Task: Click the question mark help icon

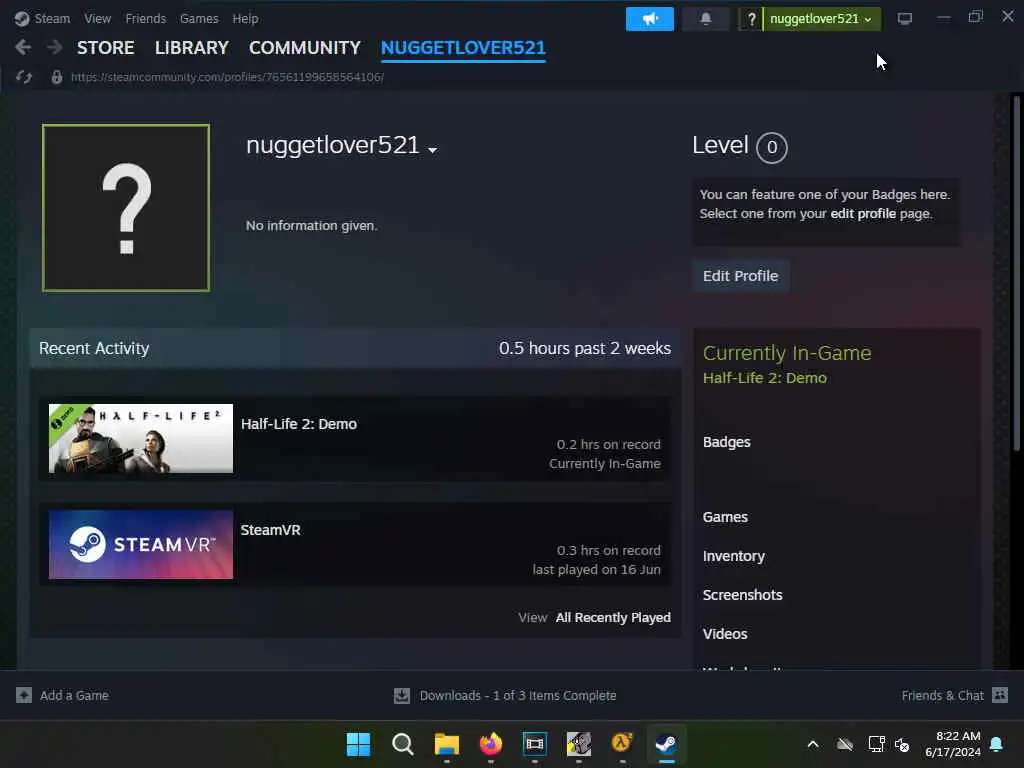Action: [x=751, y=19]
